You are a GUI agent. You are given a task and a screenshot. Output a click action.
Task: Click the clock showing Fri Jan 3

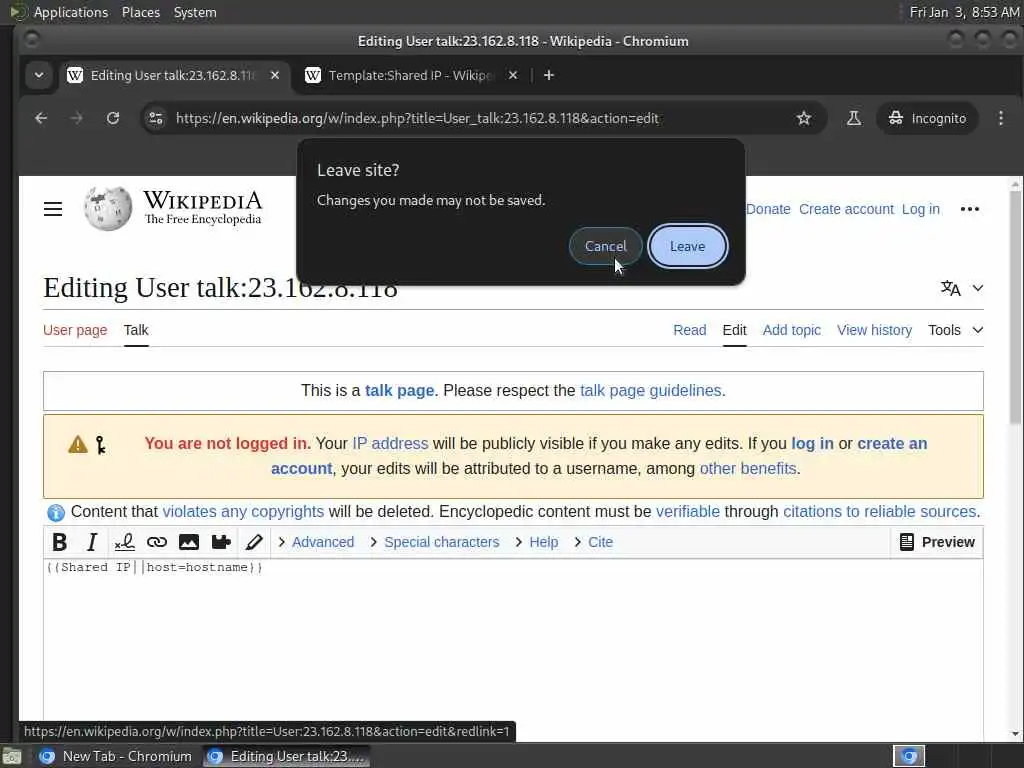965,12
